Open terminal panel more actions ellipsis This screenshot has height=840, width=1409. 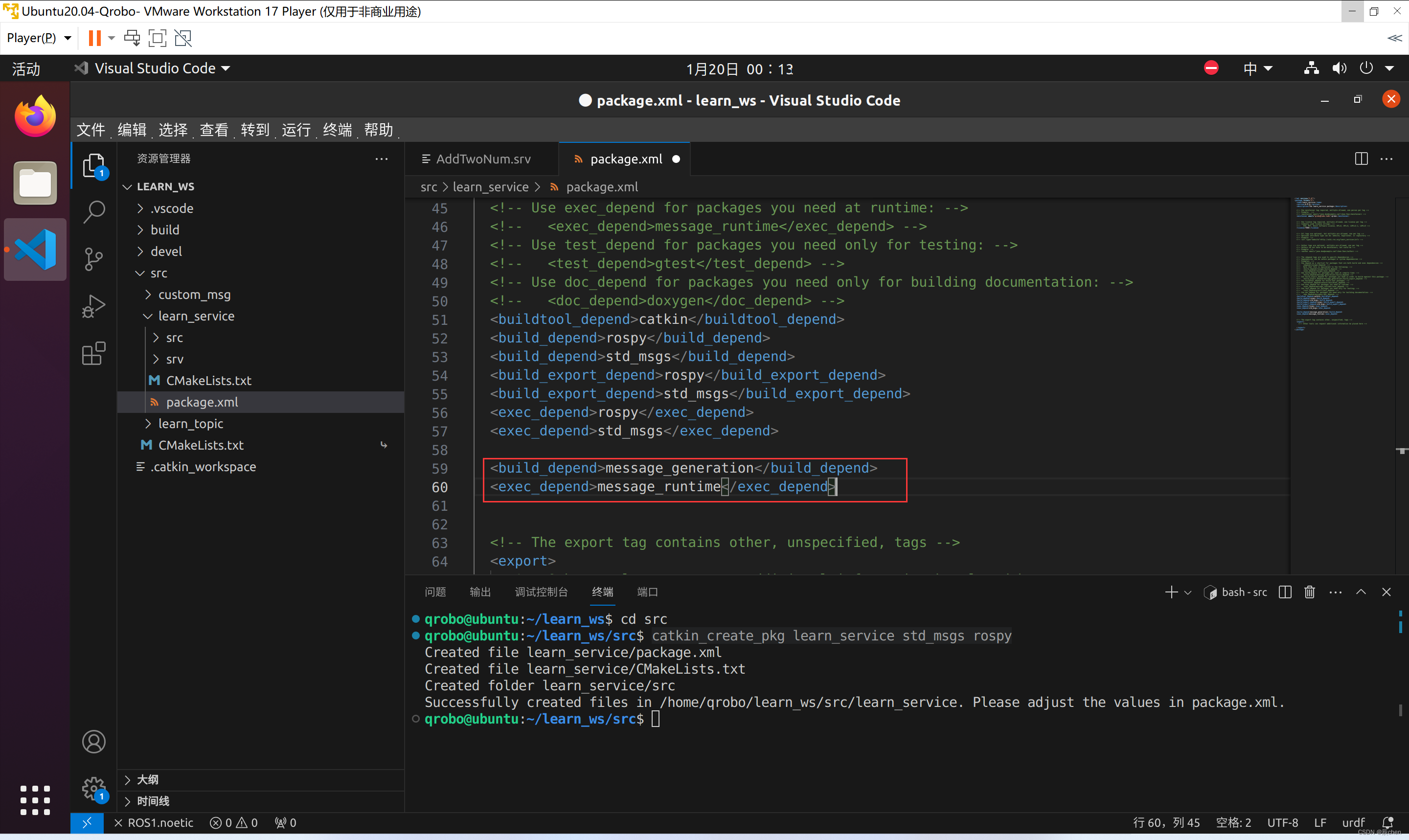point(1336,592)
